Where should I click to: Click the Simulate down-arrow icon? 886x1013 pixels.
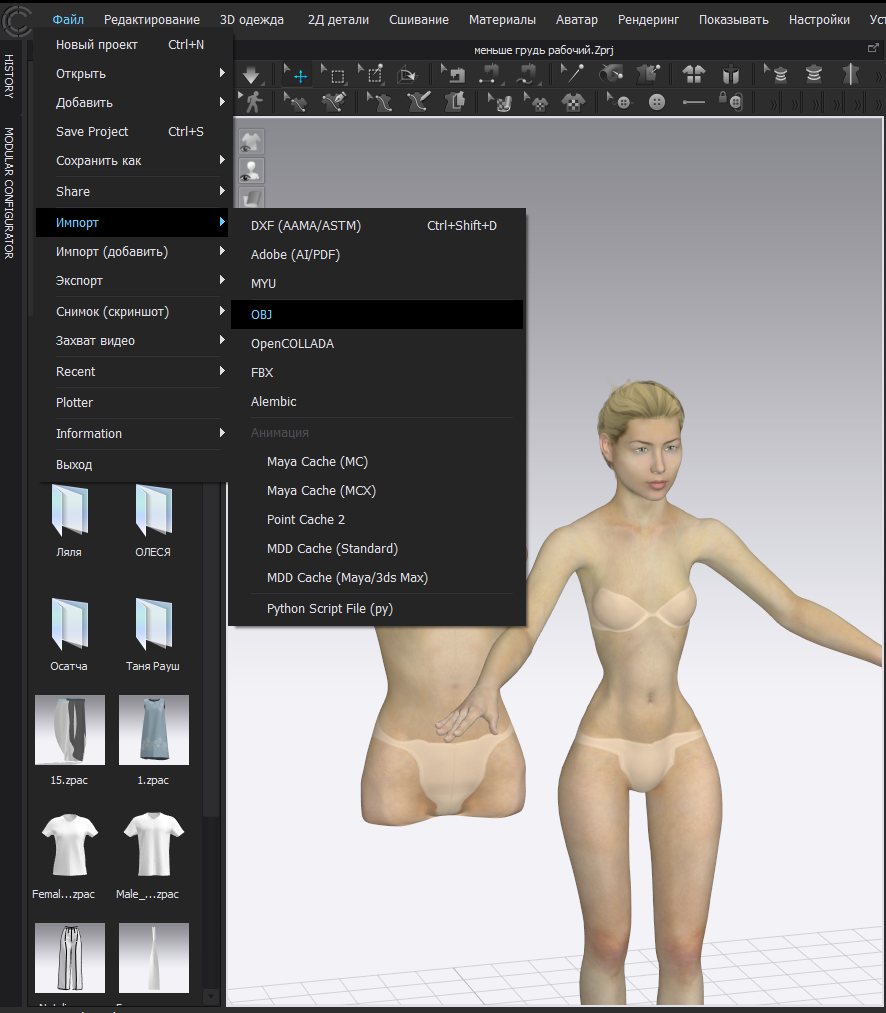251,75
